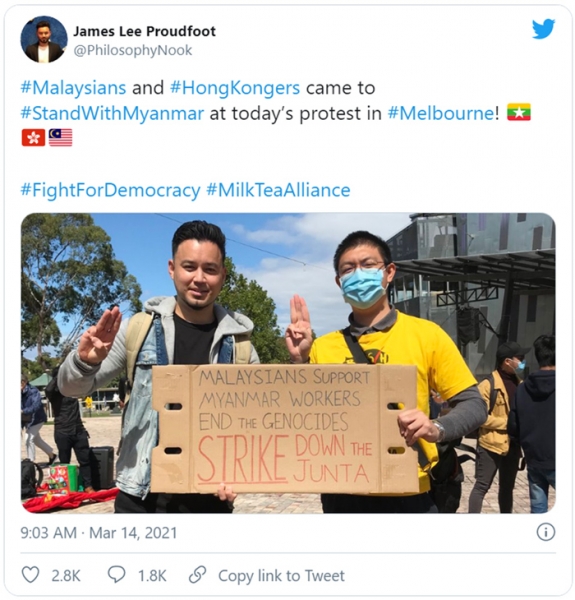Open the protest photo attachment
The image size is (575, 600).
point(288,363)
